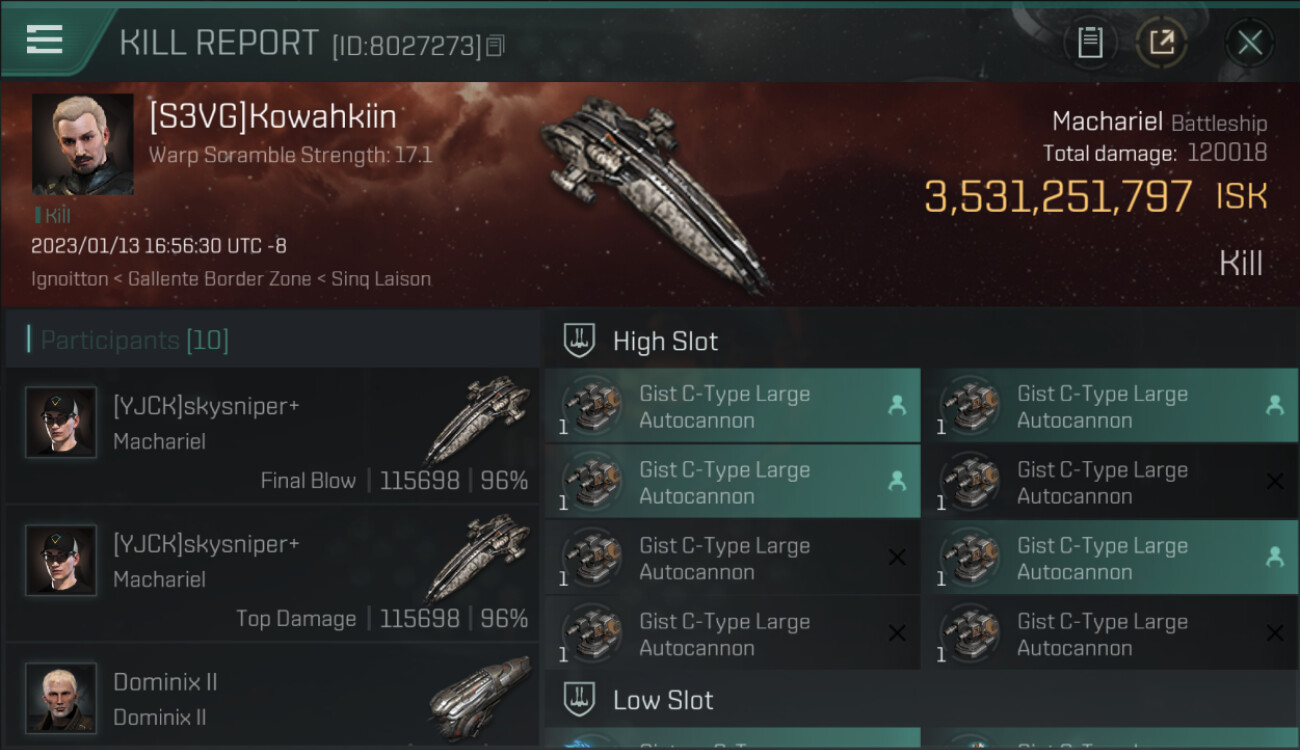The height and width of the screenshot is (750, 1300).
Task: Select the Top Damage skysniper+ entry
Action: coord(272,575)
